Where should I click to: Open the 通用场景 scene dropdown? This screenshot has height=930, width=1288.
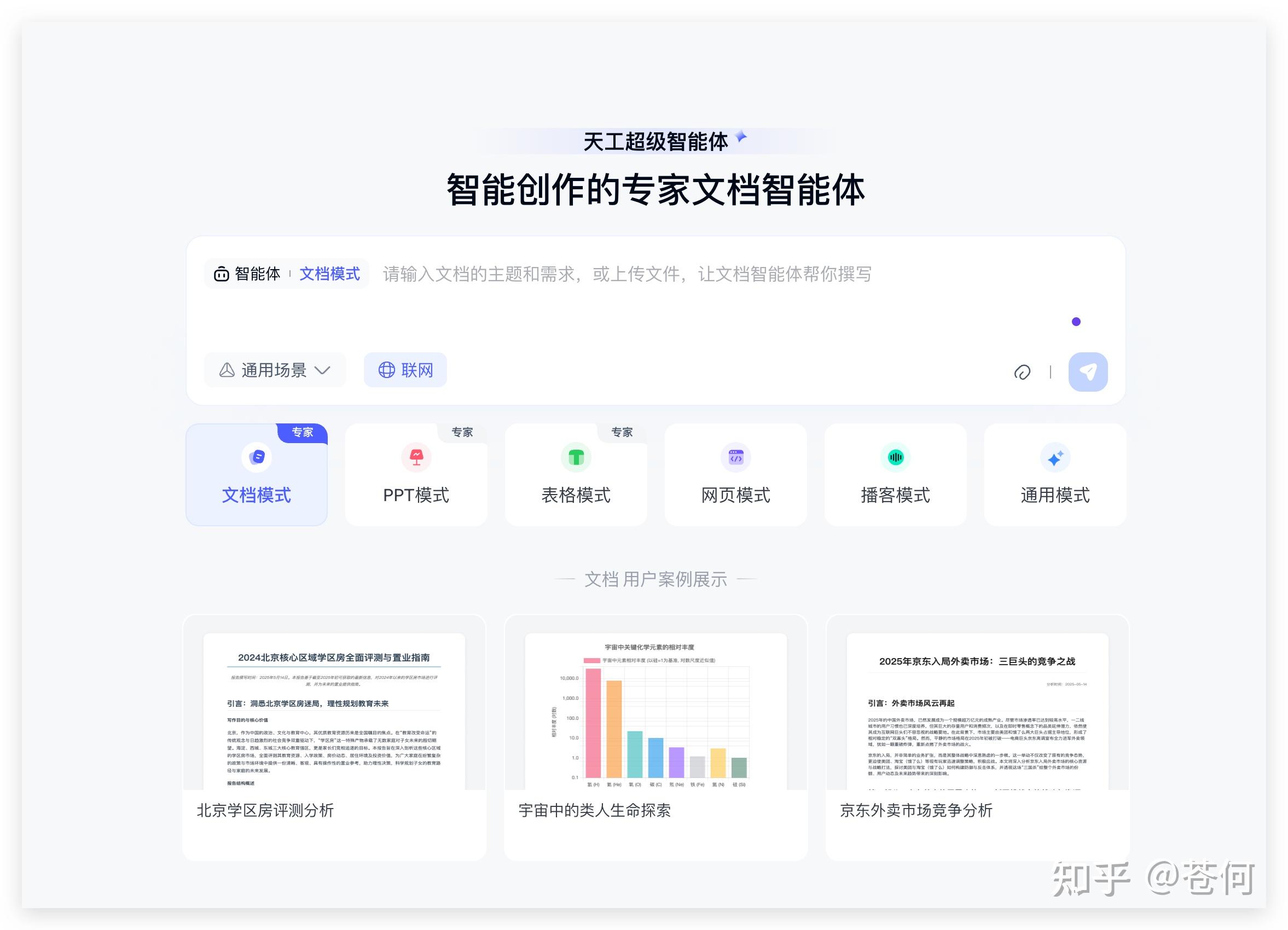coord(274,370)
